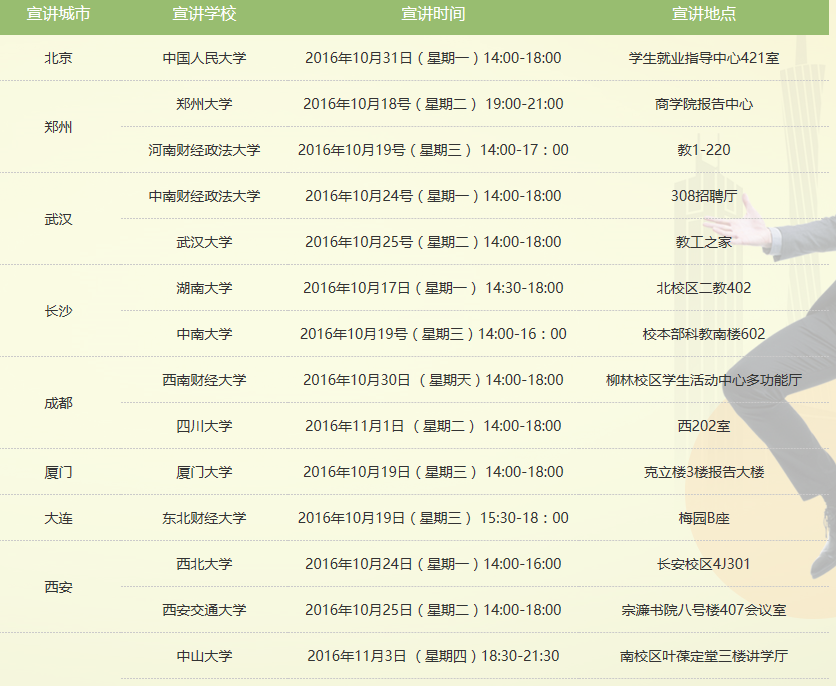Viewport: 836px width, 686px height.
Task: Click the 西安交通大学 school name
Action: [x=204, y=610]
